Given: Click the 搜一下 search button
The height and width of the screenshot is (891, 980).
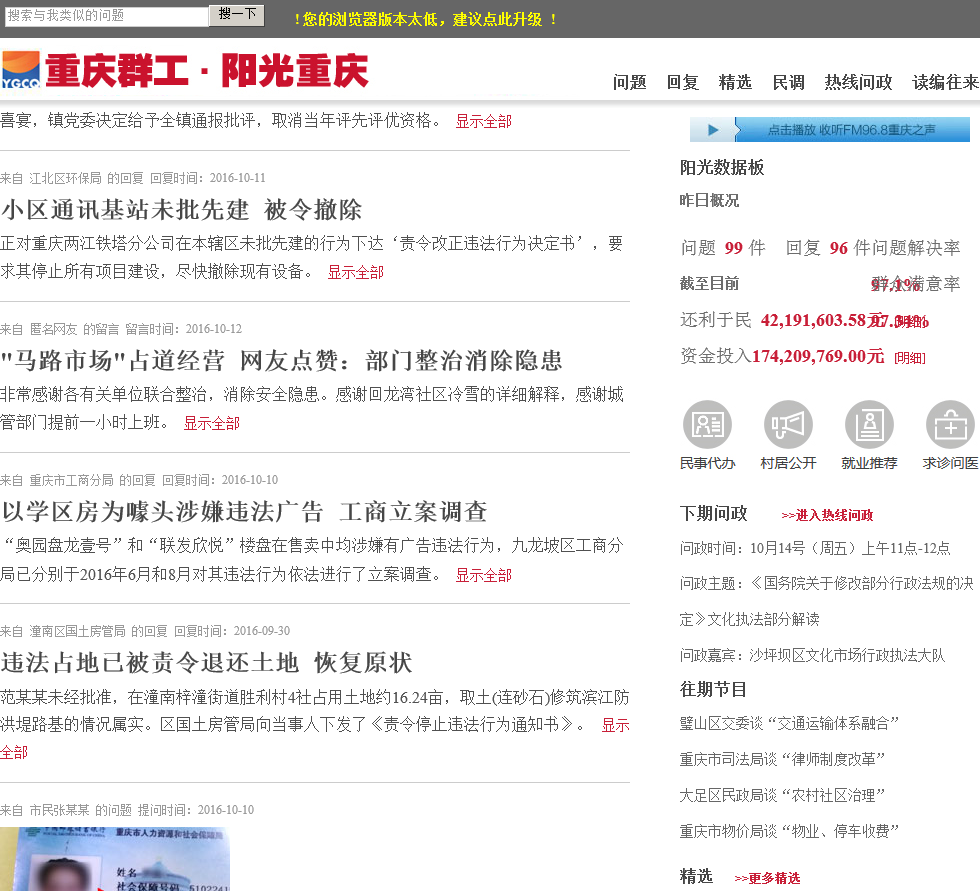Looking at the screenshot, I should click(x=237, y=15).
